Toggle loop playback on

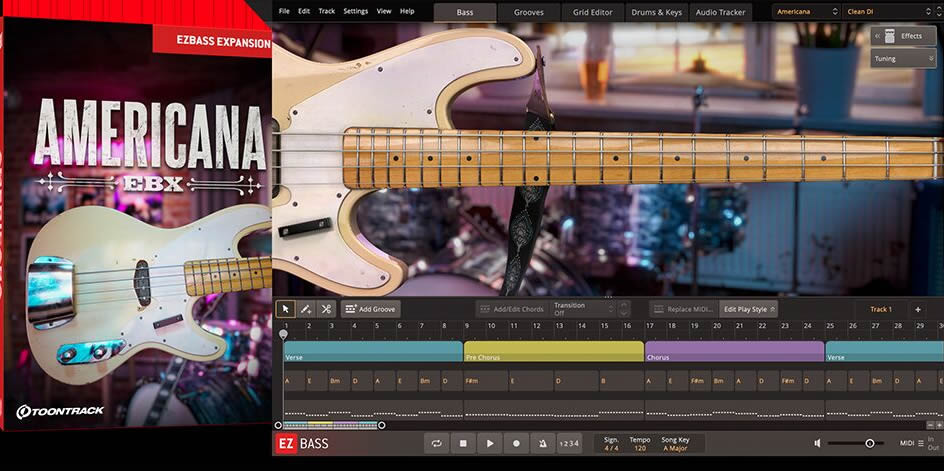[436, 443]
